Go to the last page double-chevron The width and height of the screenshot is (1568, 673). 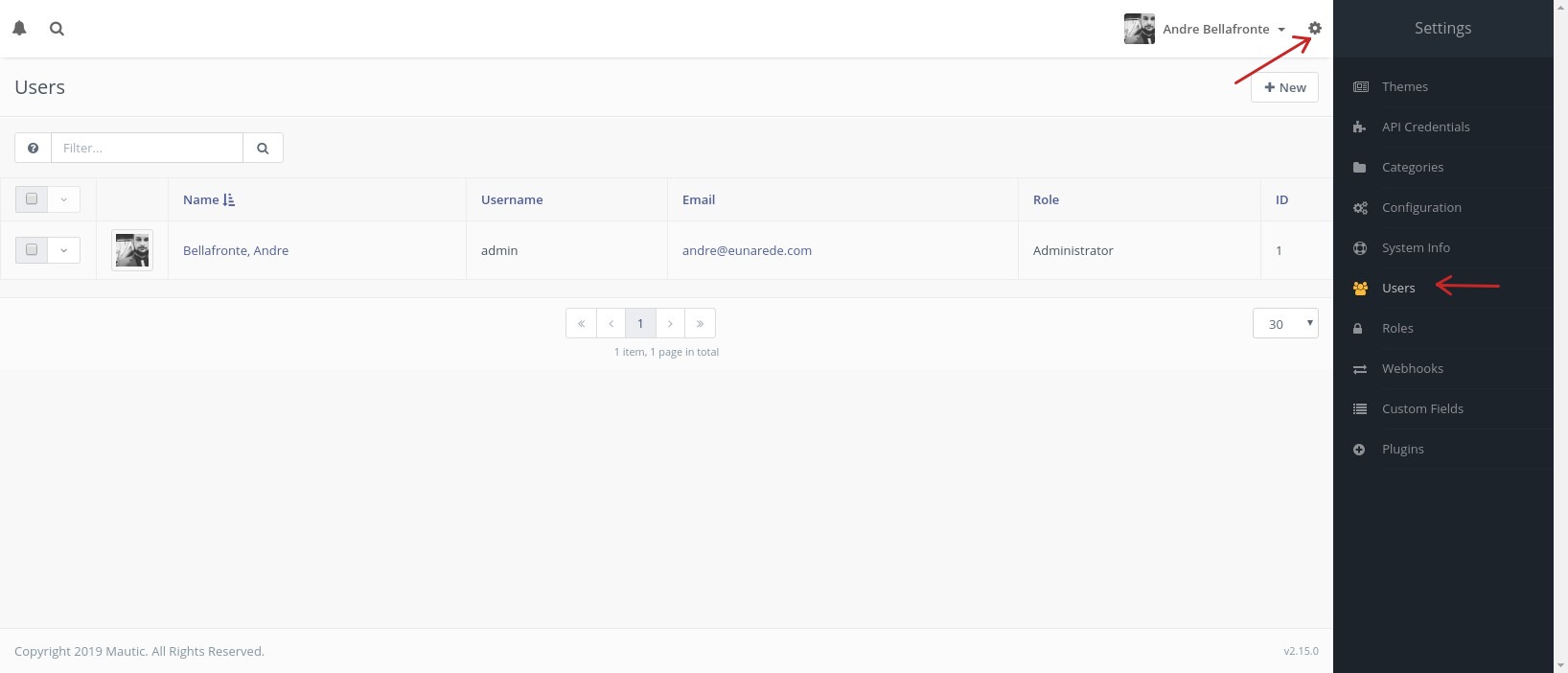pyautogui.click(x=700, y=323)
